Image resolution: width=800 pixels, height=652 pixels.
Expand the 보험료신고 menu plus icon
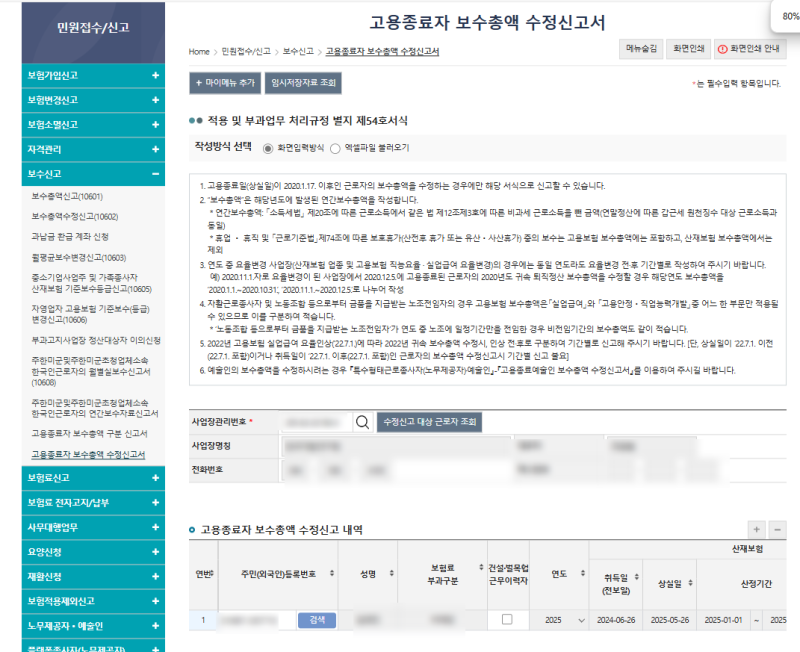pos(156,478)
